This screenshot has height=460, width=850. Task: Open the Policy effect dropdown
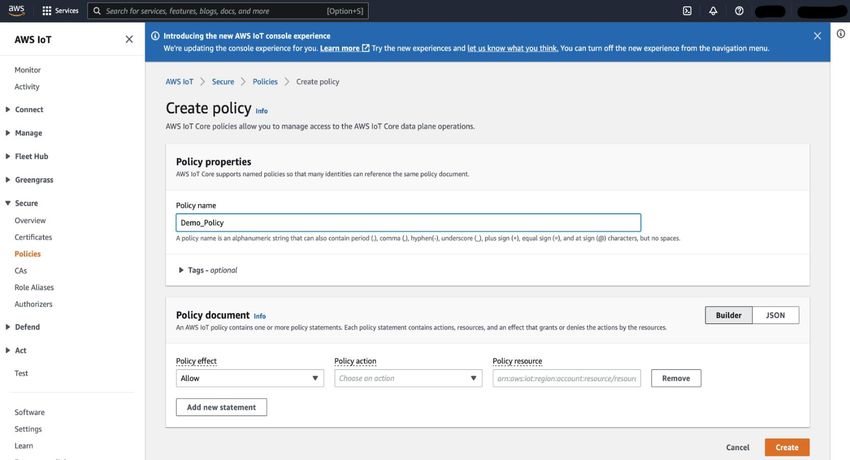click(x=249, y=378)
